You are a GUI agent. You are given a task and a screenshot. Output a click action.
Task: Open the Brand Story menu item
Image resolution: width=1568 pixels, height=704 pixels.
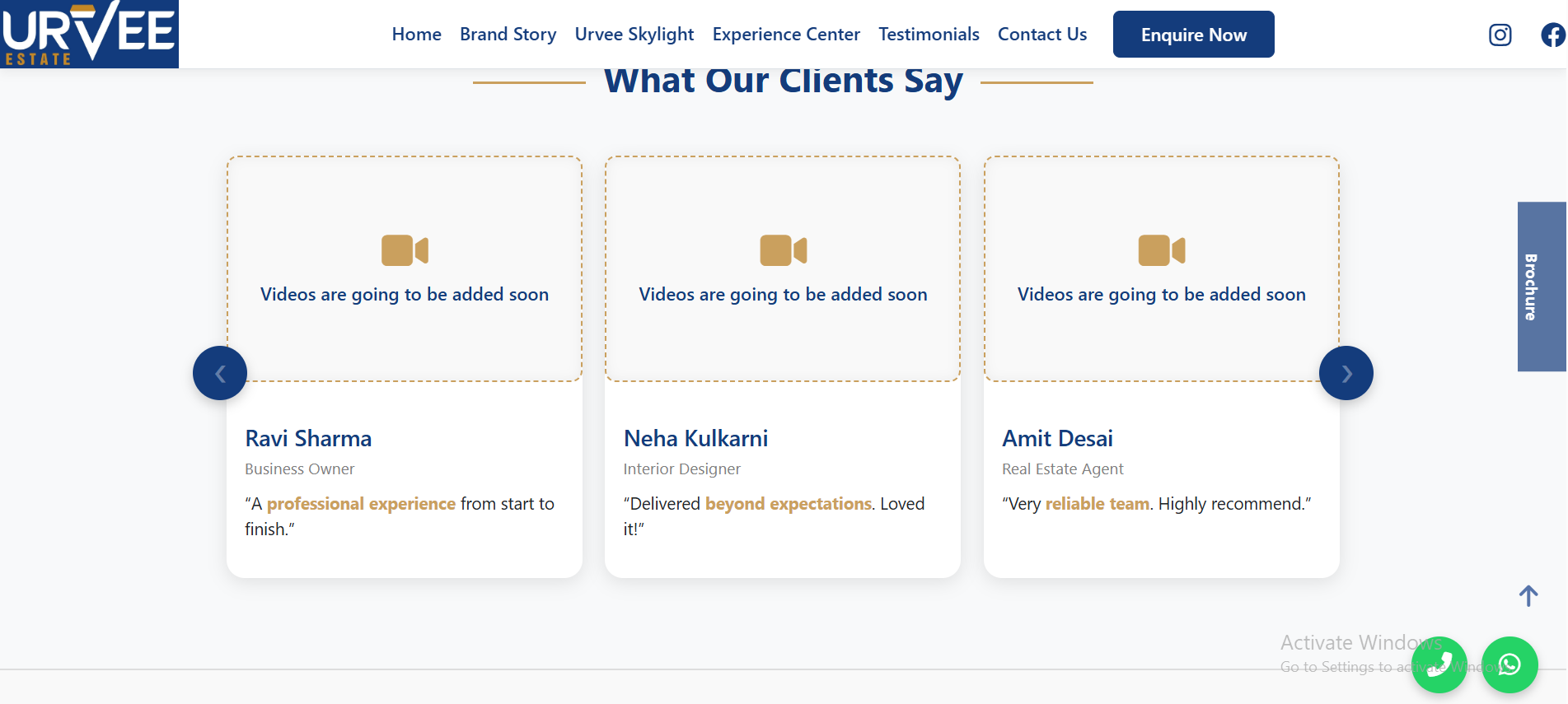(508, 35)
